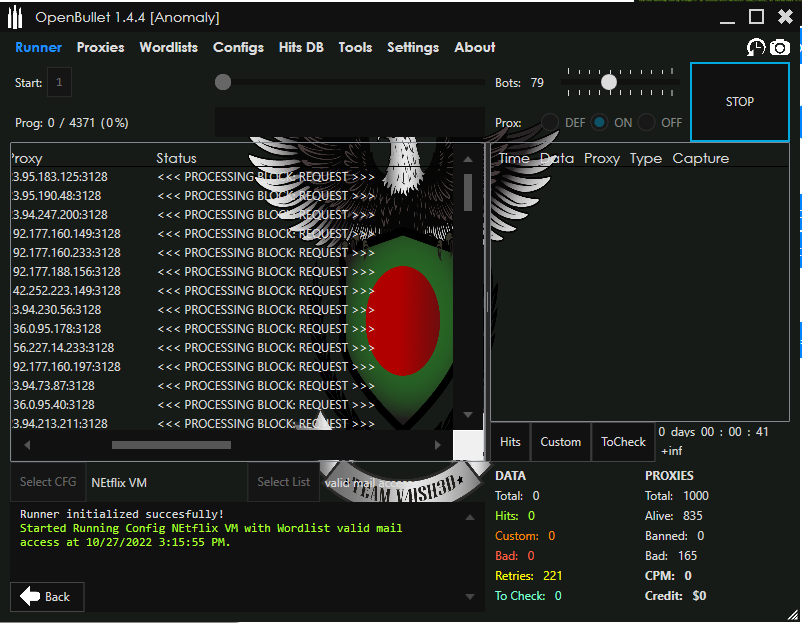Click the "Retries: 221" statistic
This screenshot has width=802, height=624.
(528, 576)
